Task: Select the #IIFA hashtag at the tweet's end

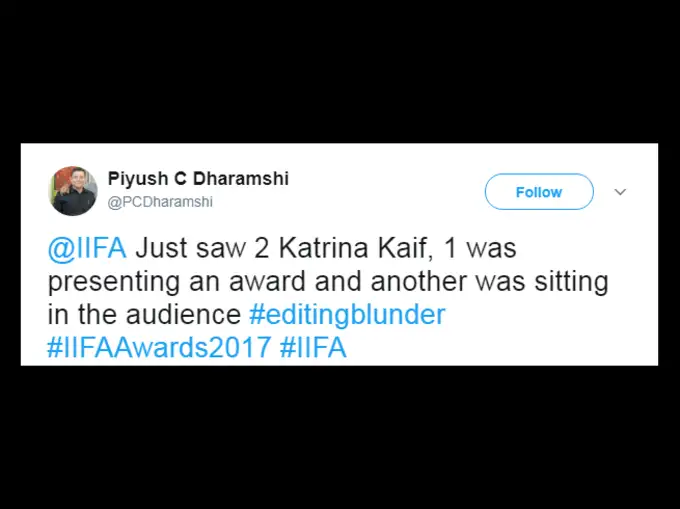Action: (313, 348)
